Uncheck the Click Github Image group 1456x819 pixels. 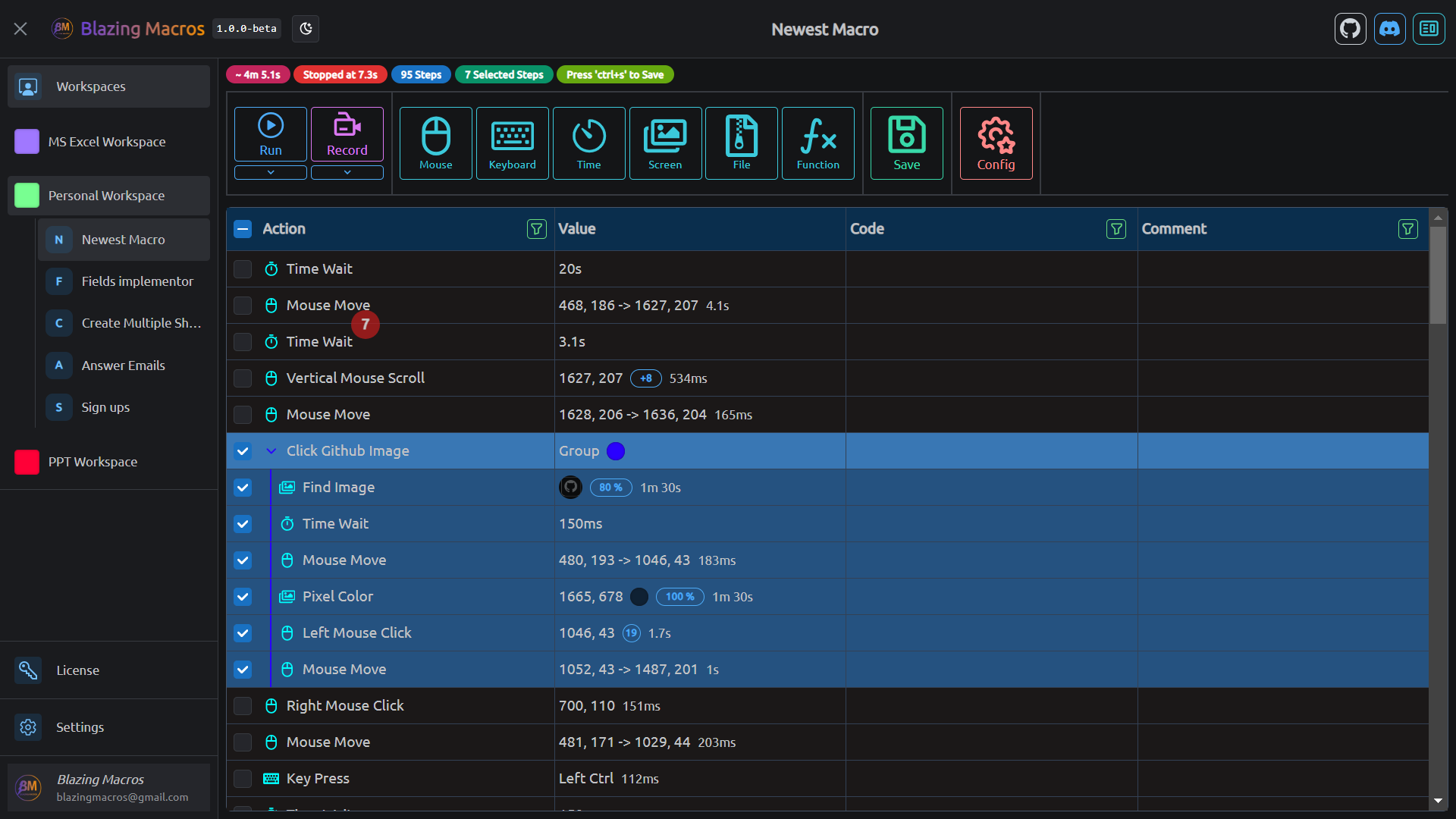coord(243,451)
